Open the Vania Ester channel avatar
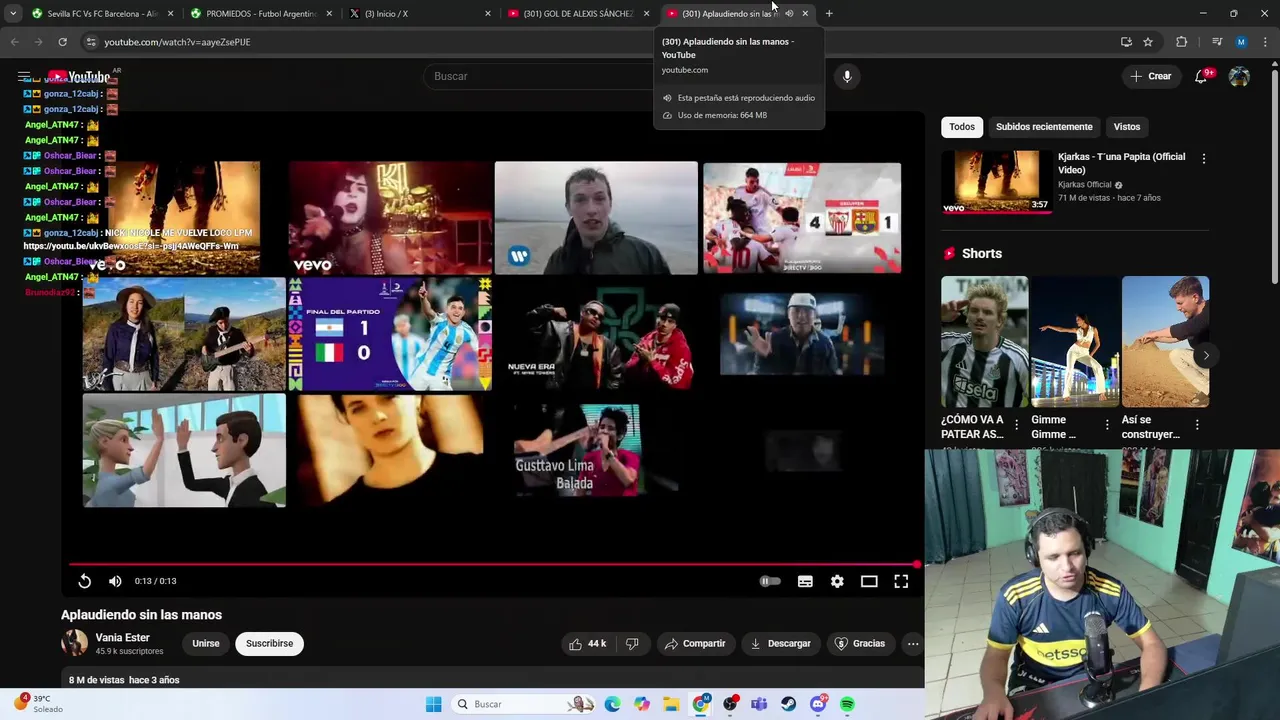 74,643
